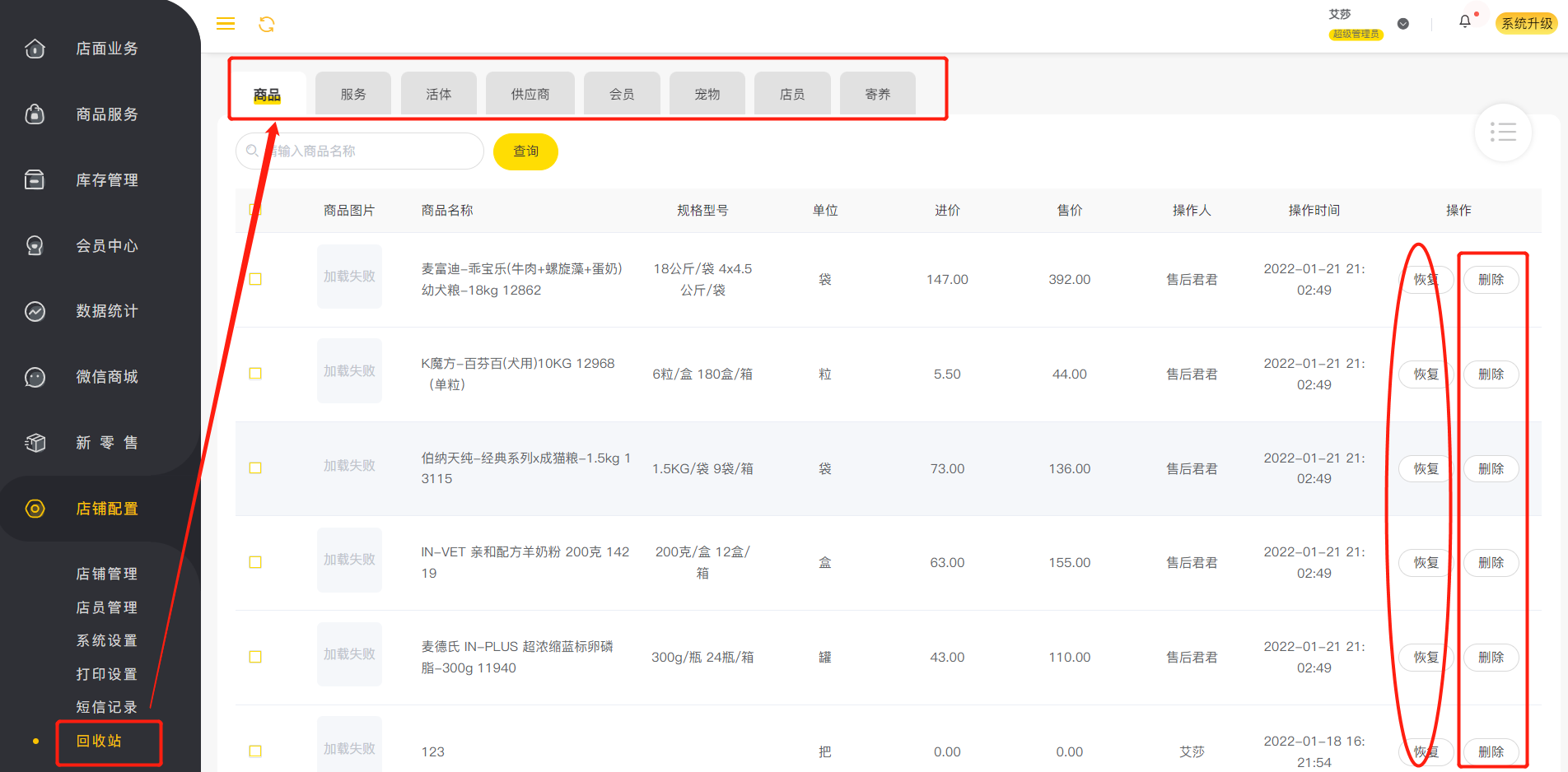This screenshot has width=1568, height=772.
Task: Click the search magnifier icon
Action: [252, 151]
